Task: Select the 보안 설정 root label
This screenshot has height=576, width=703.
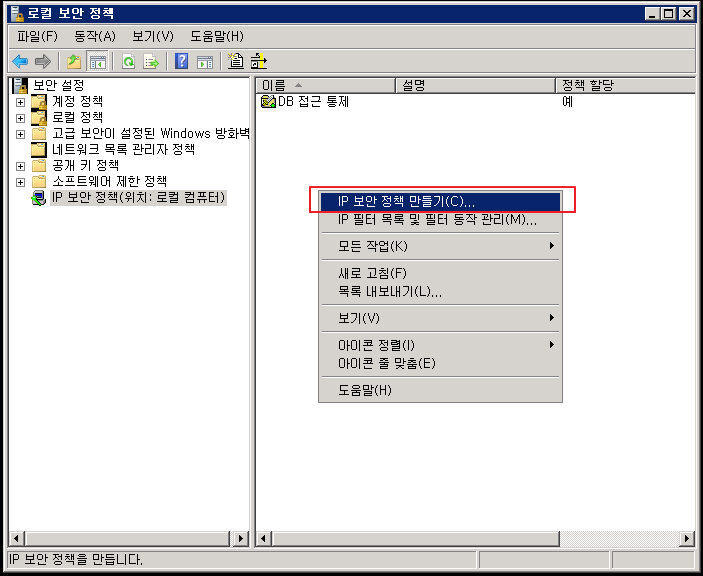Action: [59, 85]
